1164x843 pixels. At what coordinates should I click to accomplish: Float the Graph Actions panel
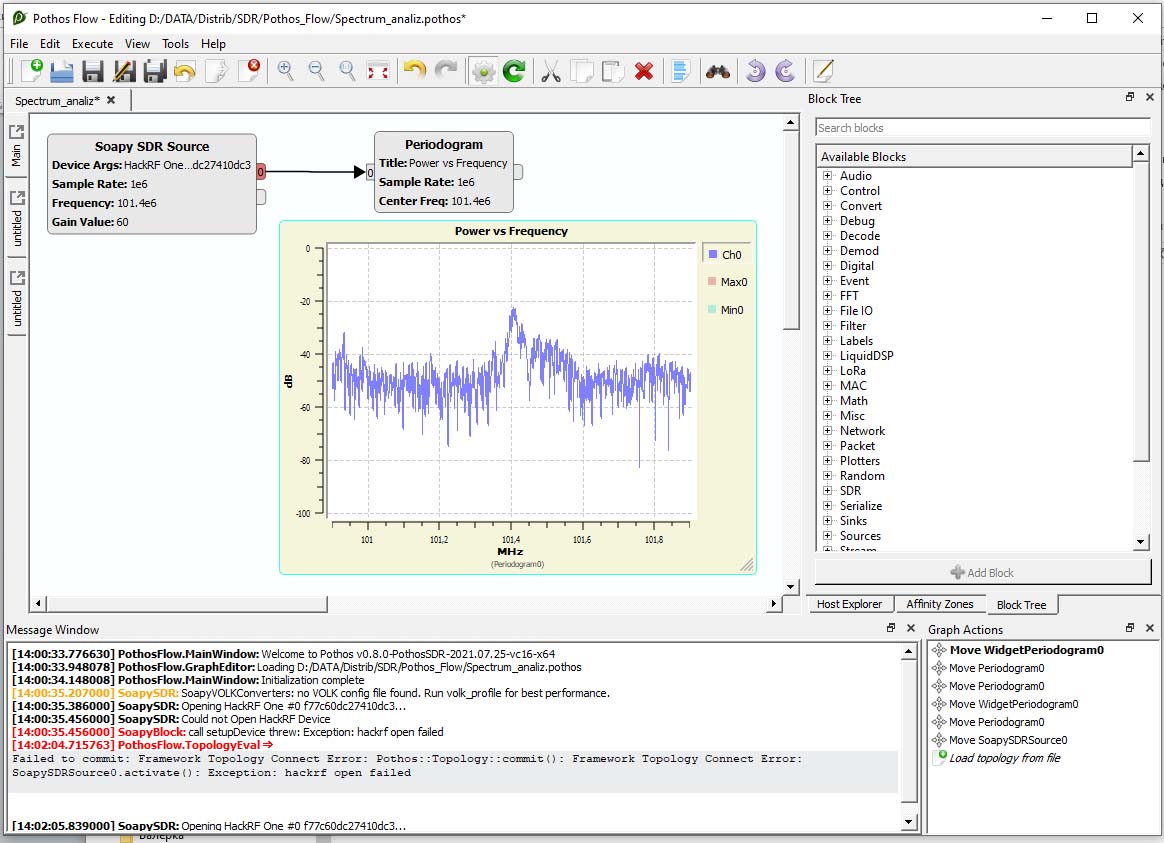pos(1130,628)
